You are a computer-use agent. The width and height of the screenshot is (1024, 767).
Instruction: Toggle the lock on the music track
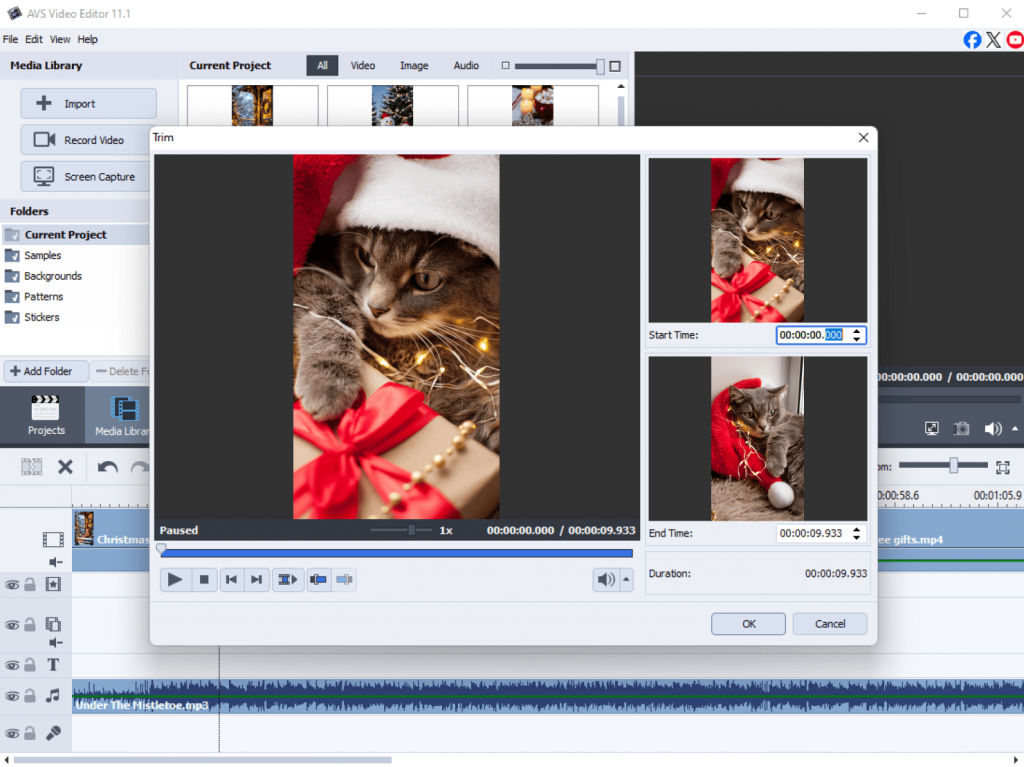pyautogui.click(x=30, y=696)
